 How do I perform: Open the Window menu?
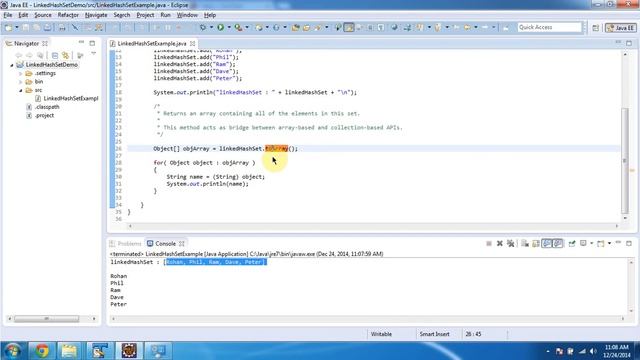point(187,15)
